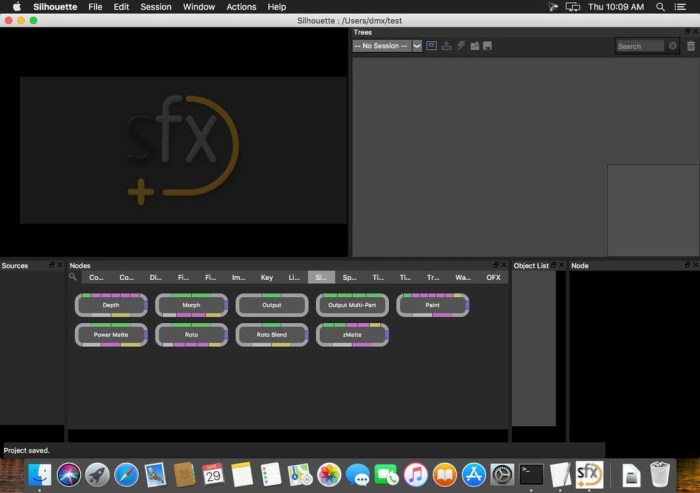Viewport: 700px width, 493px height.
Task: Click the nodes search magnifier icon
Action: [73, 277]
